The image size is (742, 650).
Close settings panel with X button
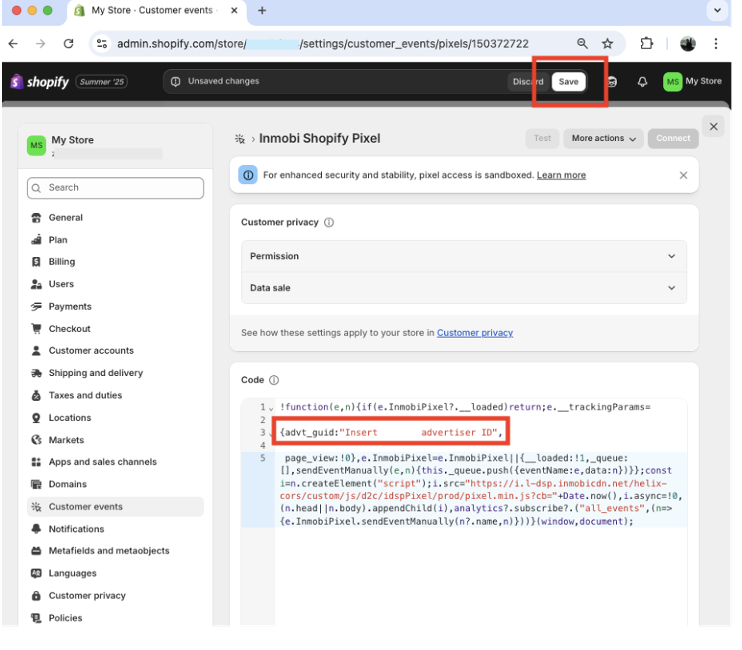coord(714,126)
